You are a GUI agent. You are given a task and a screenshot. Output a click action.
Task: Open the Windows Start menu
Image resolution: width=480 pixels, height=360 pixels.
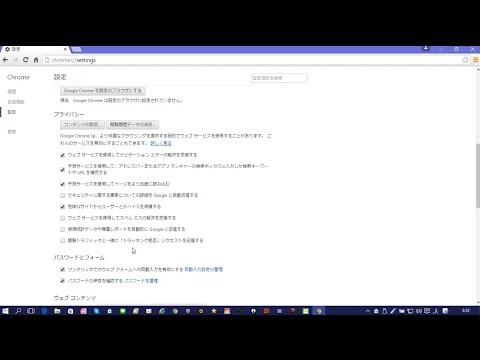[x=5, y=311]
